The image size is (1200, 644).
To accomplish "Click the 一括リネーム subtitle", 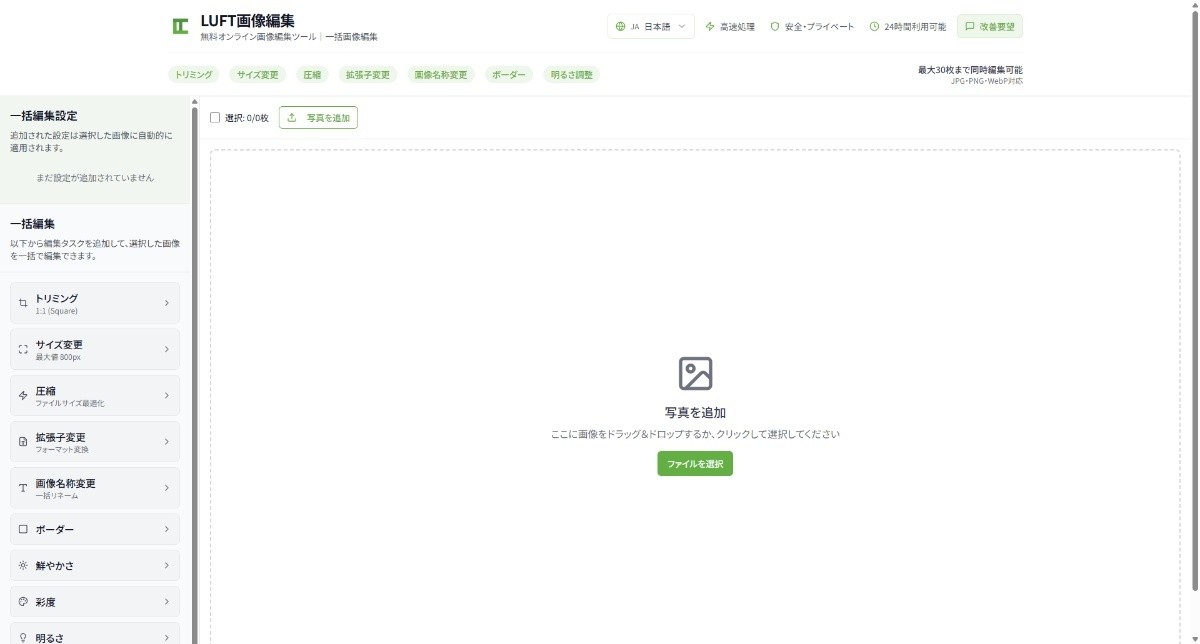I will [56, 496].
